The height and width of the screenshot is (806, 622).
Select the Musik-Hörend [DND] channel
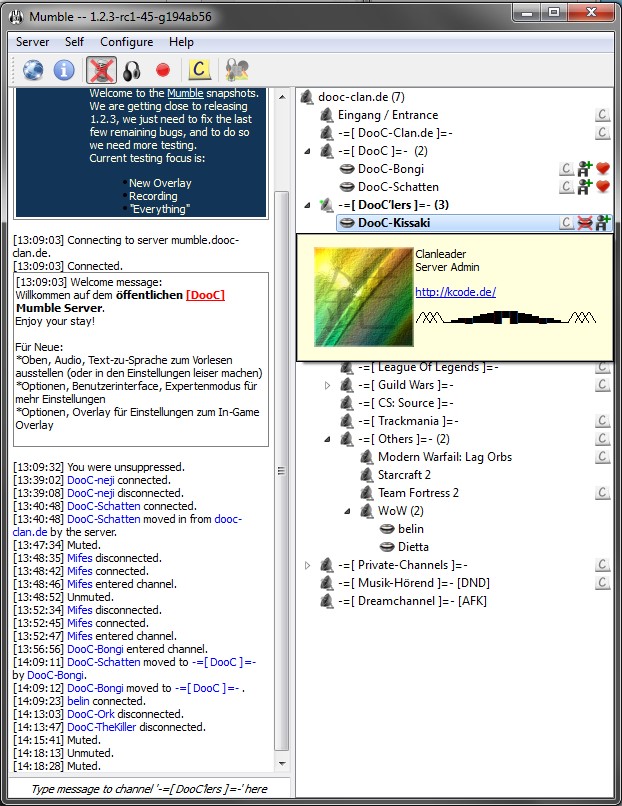[x=414, y=583]
